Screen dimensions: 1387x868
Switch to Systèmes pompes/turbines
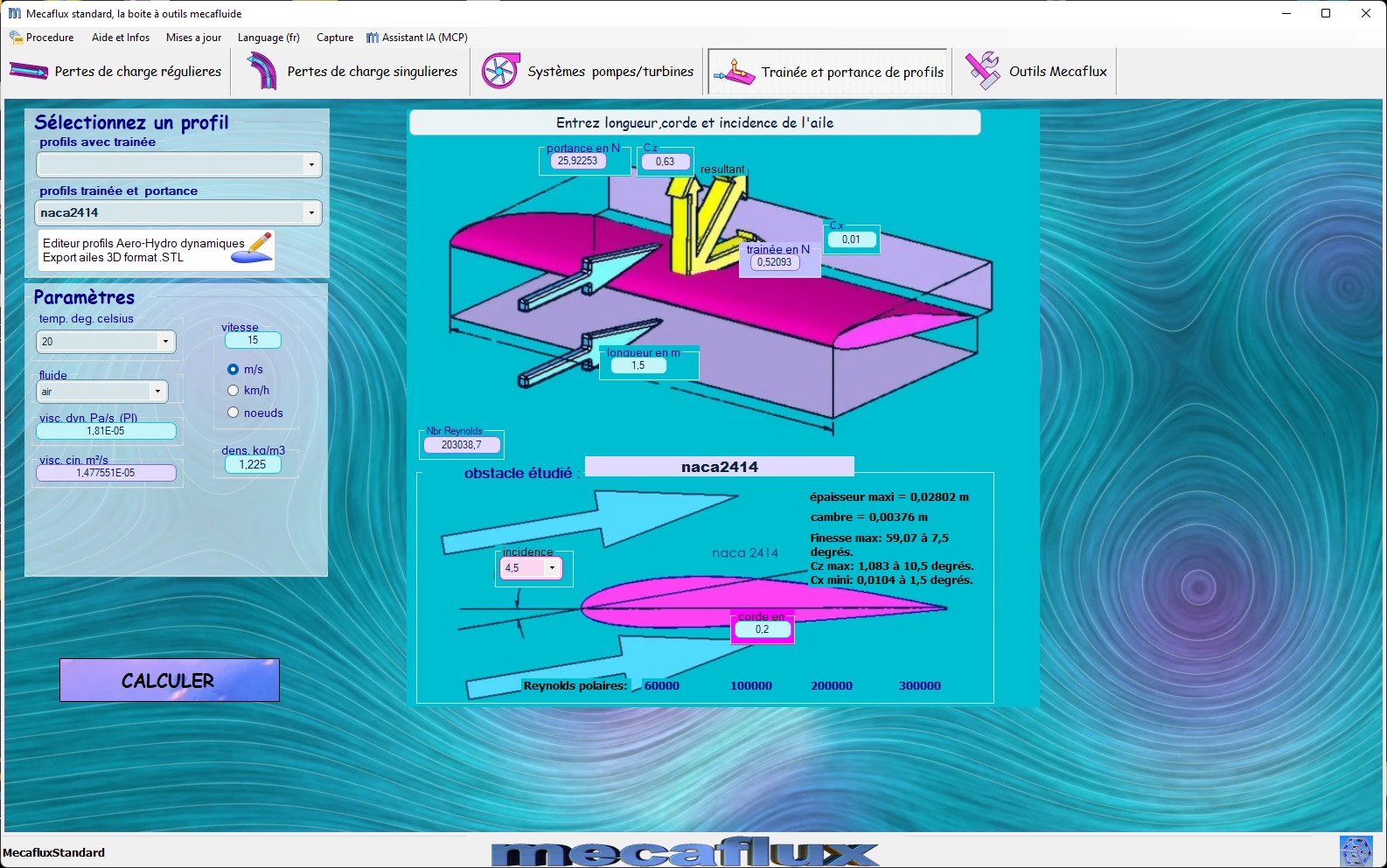588,72
